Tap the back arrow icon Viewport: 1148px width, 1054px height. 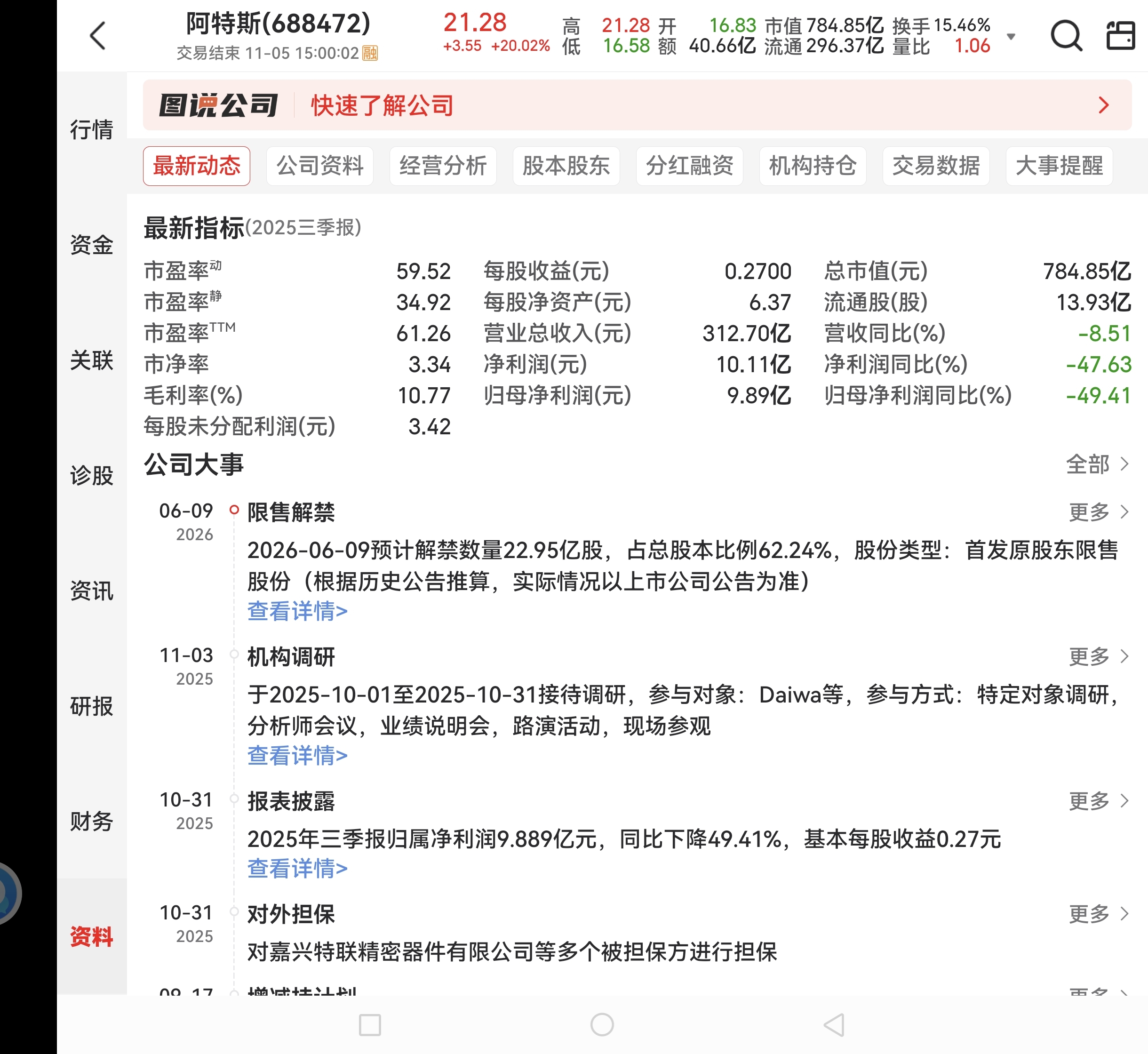(98, 36)
